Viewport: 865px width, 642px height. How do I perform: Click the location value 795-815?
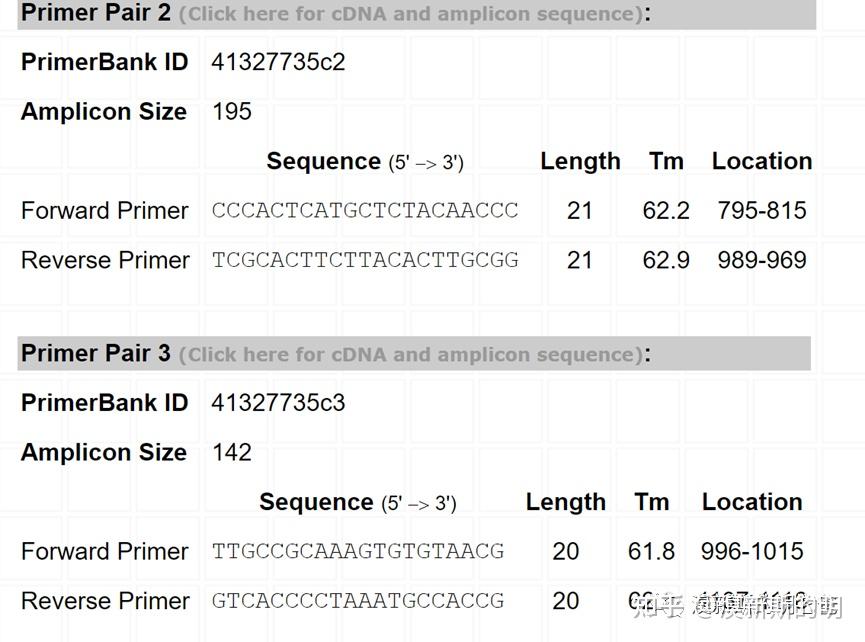pos(762,211)
